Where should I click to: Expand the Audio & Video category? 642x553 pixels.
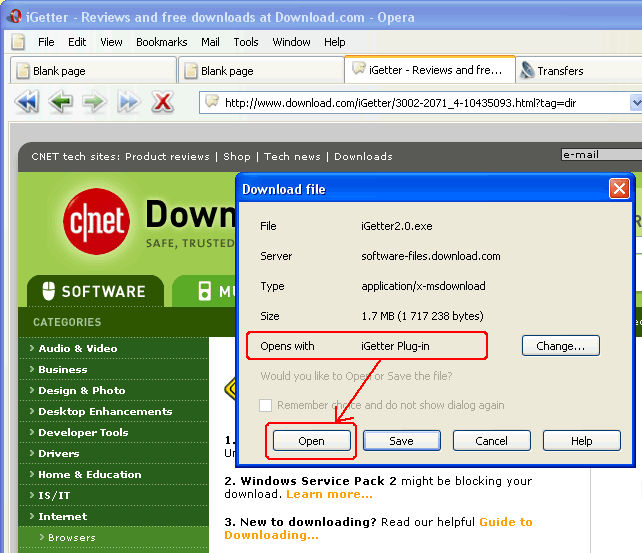[77, 348]
